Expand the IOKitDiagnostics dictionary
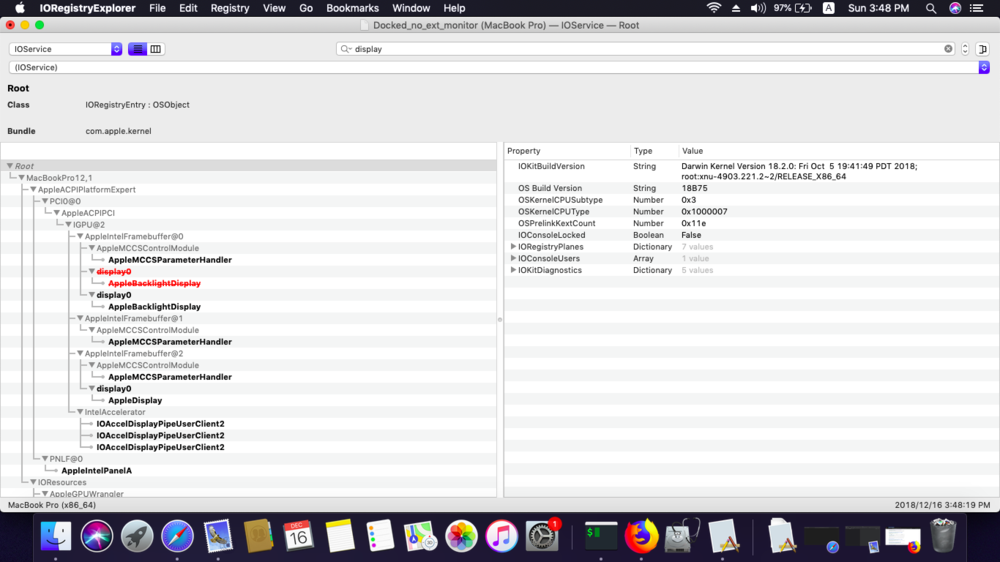This screenshot has width=1000, height=562. point(514,270)
